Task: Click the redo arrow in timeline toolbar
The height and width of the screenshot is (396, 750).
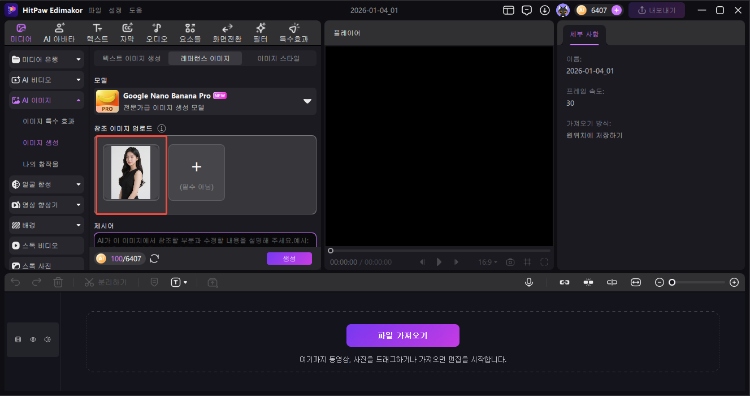Action: (37, 283)
